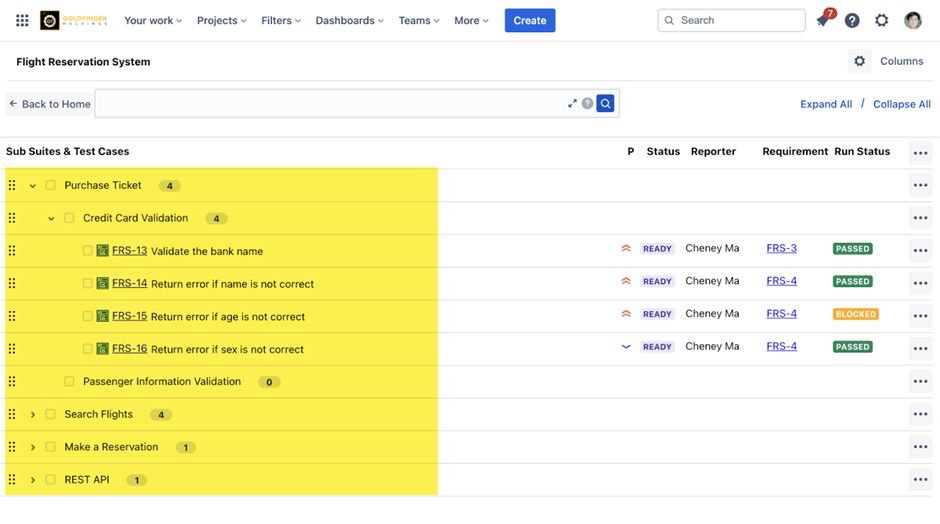940x524 pixels.
Task: Click the expand icon in the filter box
Action: coord(572,104)
